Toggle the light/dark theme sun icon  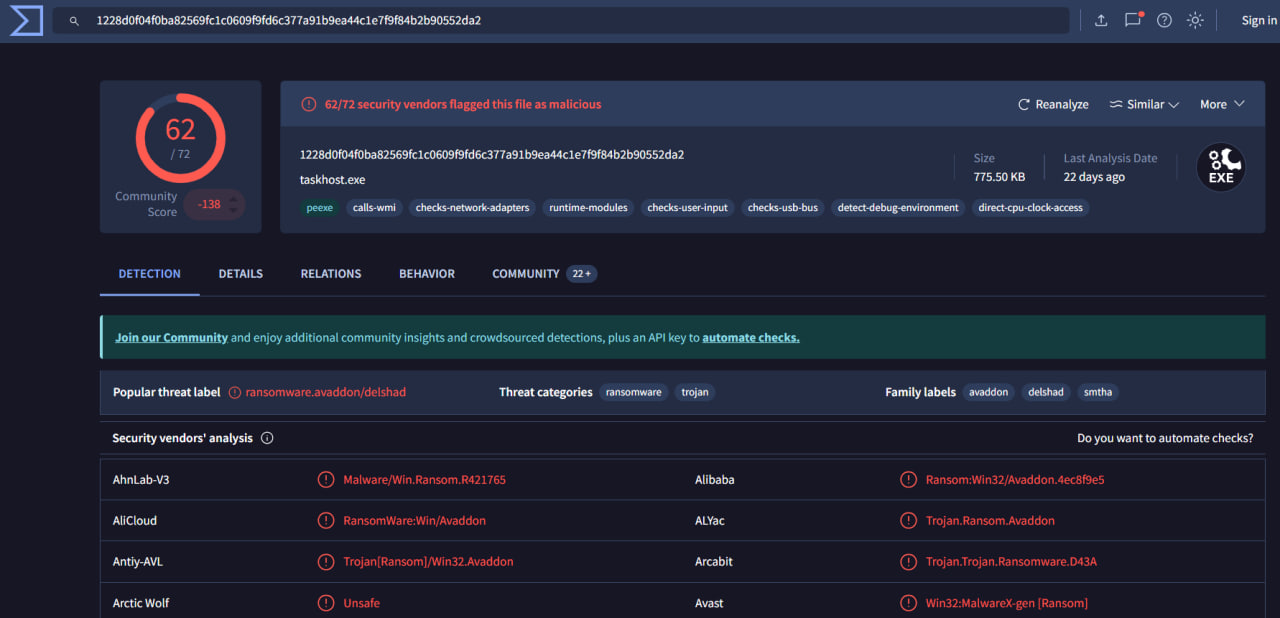pyautogui.click(x=1195, y=21)
